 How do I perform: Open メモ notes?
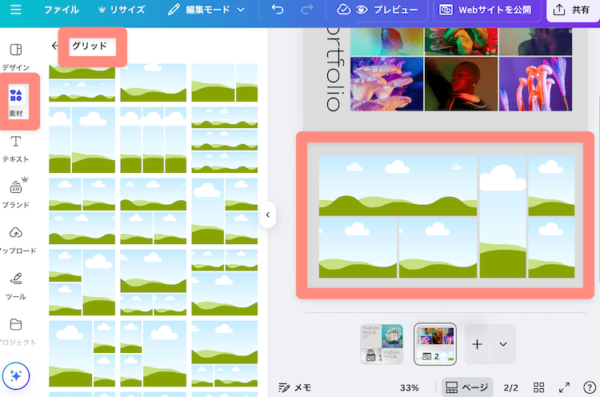tap(295, 387)
